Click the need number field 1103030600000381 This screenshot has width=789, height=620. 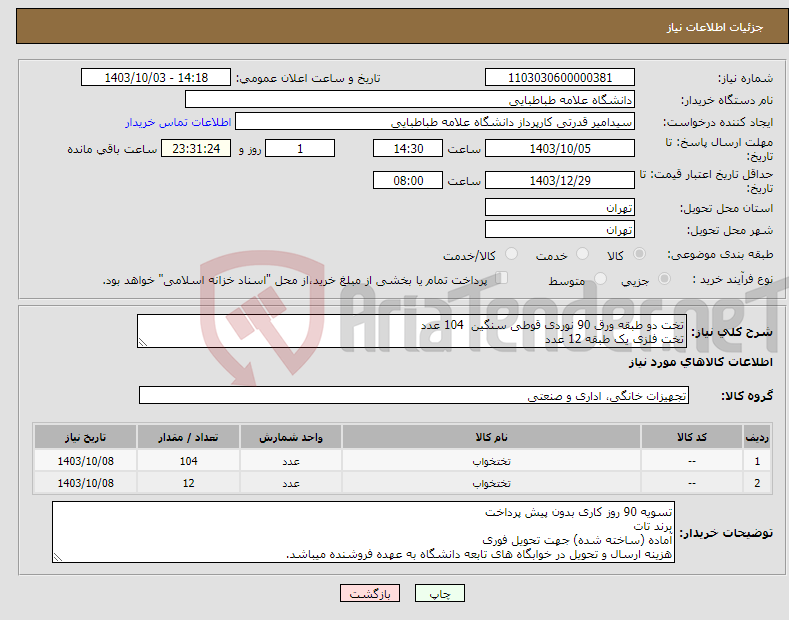coord(560,78)
